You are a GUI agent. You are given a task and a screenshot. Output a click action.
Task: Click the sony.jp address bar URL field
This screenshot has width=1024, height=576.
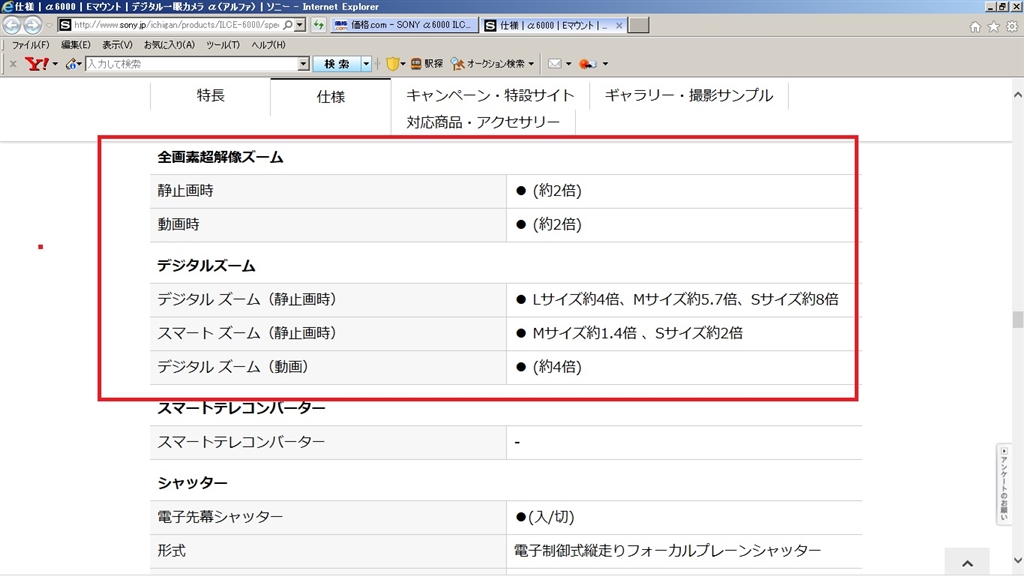176,25
